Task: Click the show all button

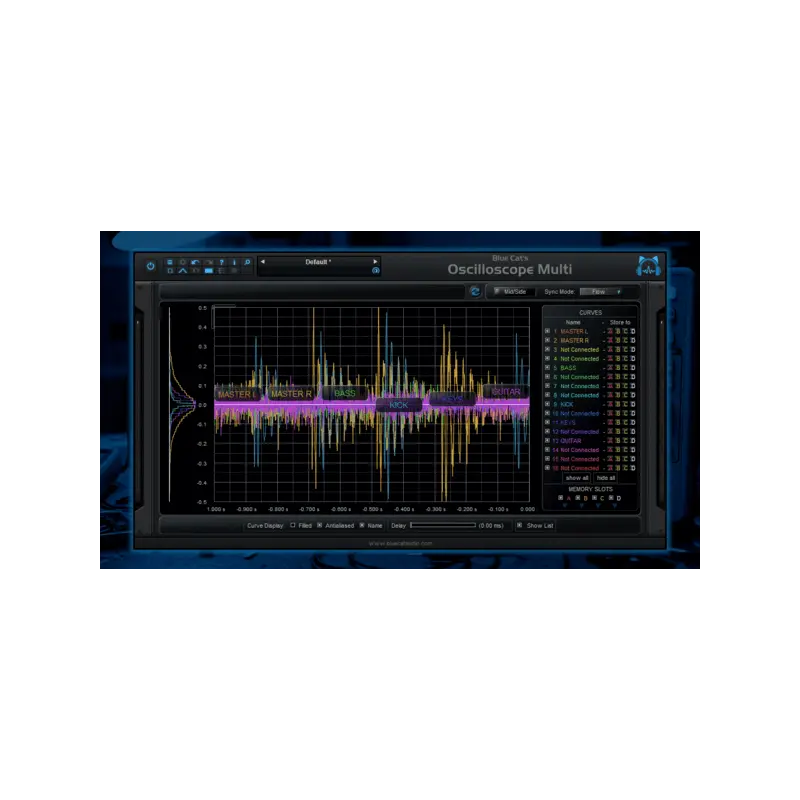Action: click(x=577, y=478)
